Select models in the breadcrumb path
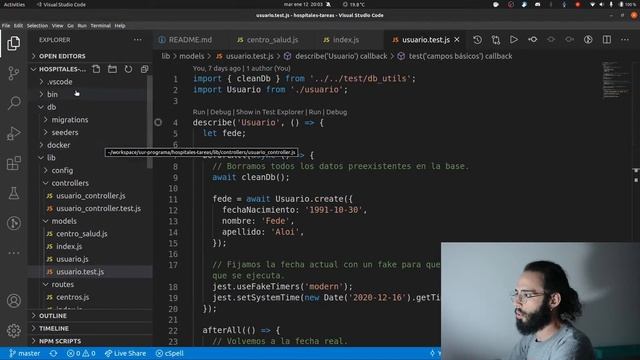This screenshot has width=640, height=360. point(191,56)
